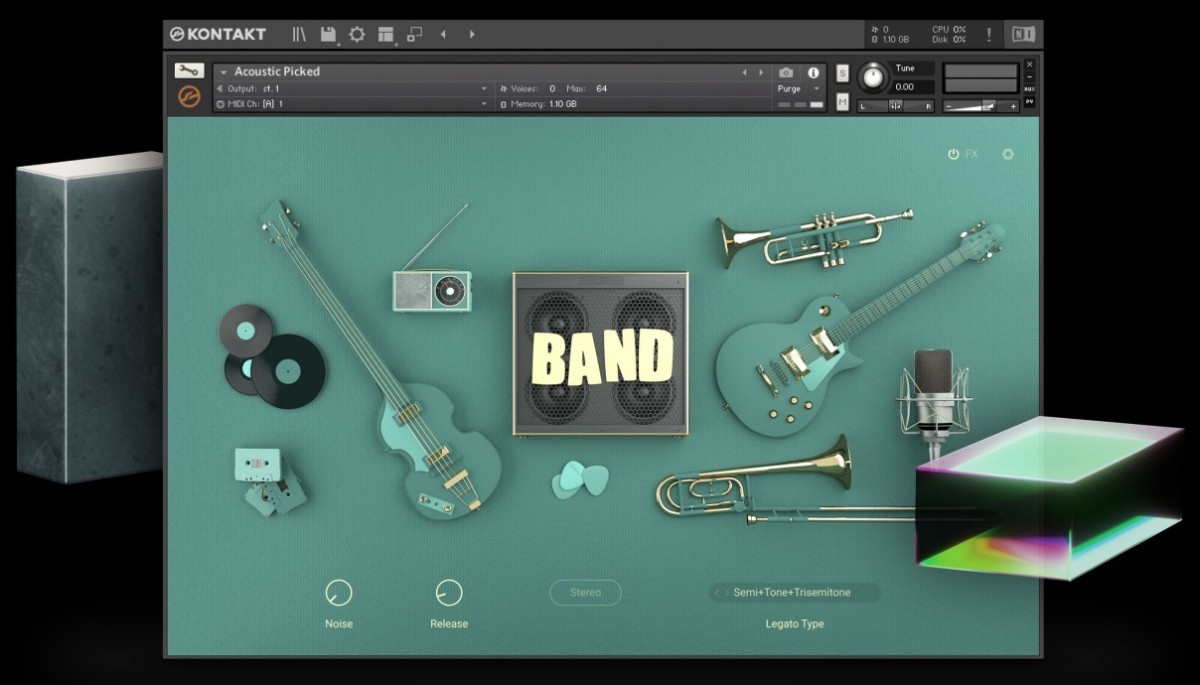This screenshot has height=685, width=1200.
Task: Open instrument edit mode wrench icon
Action: [189, 71]
